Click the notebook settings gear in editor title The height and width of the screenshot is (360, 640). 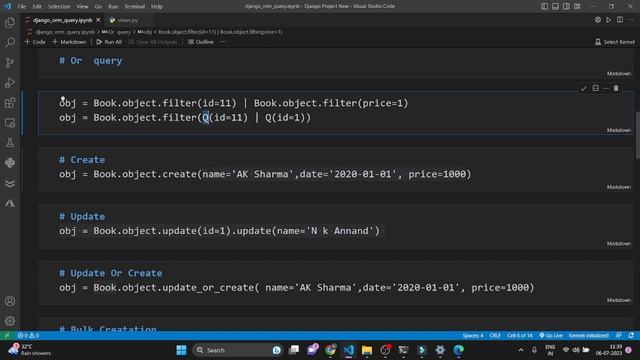coord(598,20)
